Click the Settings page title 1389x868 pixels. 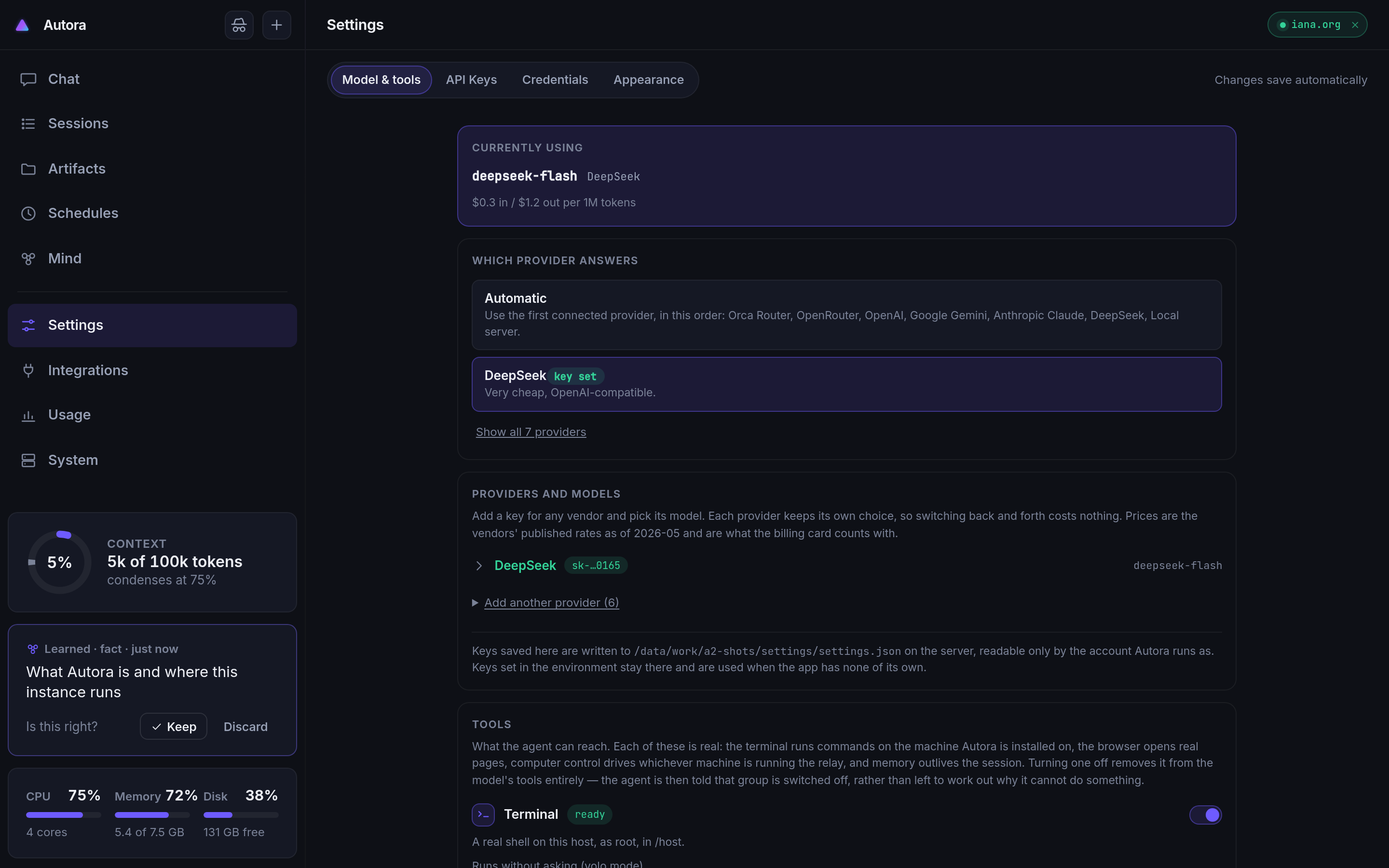(354, 25)
